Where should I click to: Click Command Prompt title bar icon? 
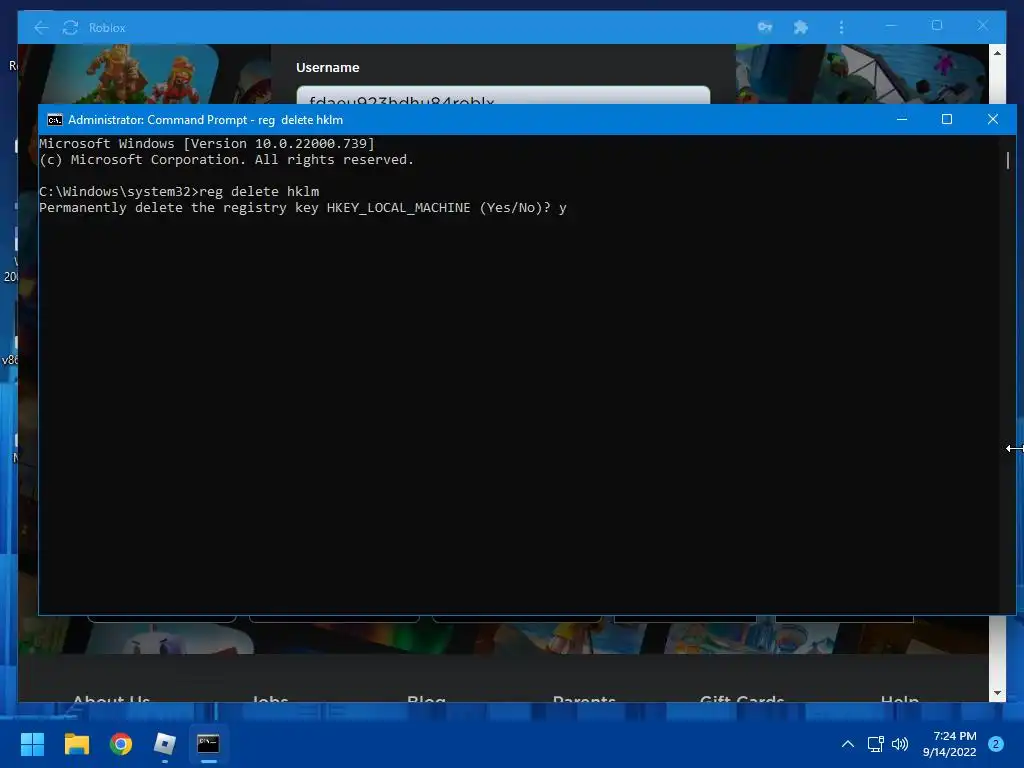pos(55,120)
